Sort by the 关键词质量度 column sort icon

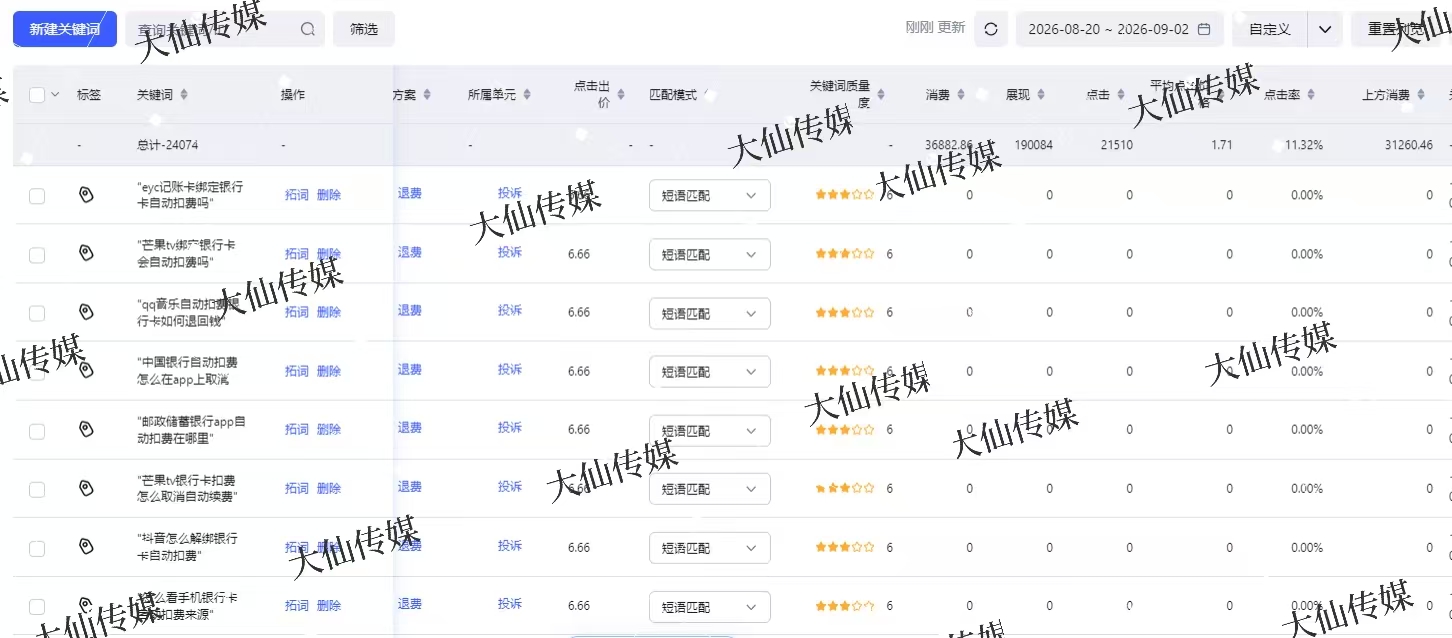[x=879, y=95]
